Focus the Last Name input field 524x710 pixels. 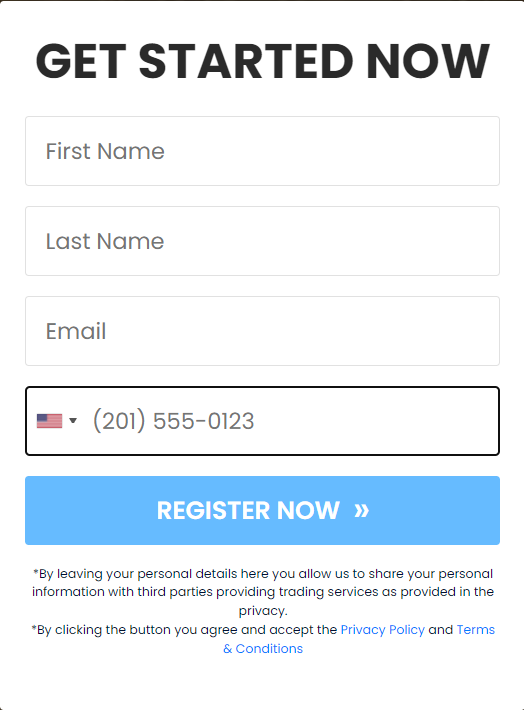click(262, 241)
